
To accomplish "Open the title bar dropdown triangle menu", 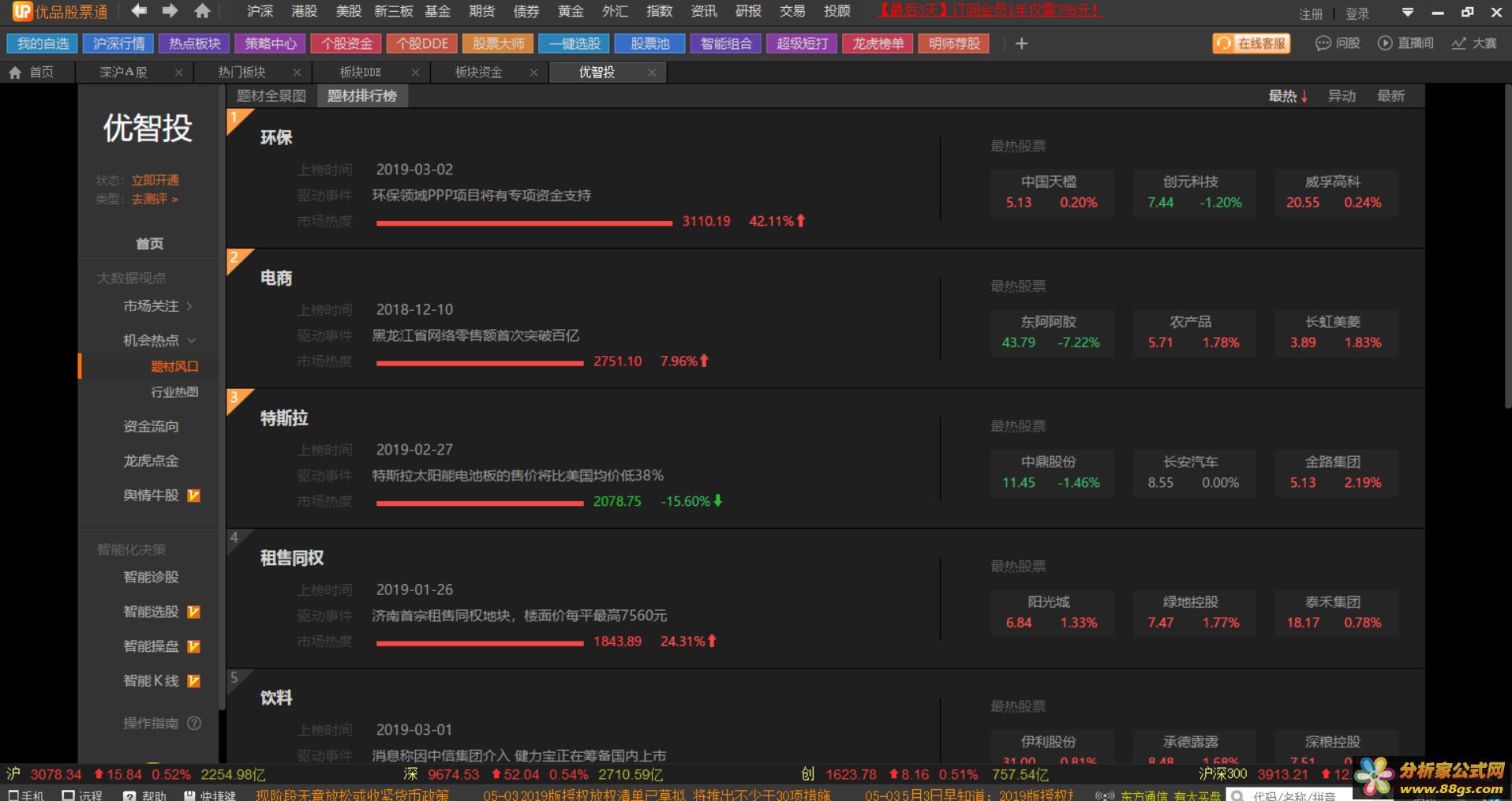I will pyautogui.click(x=1407, y=13).
